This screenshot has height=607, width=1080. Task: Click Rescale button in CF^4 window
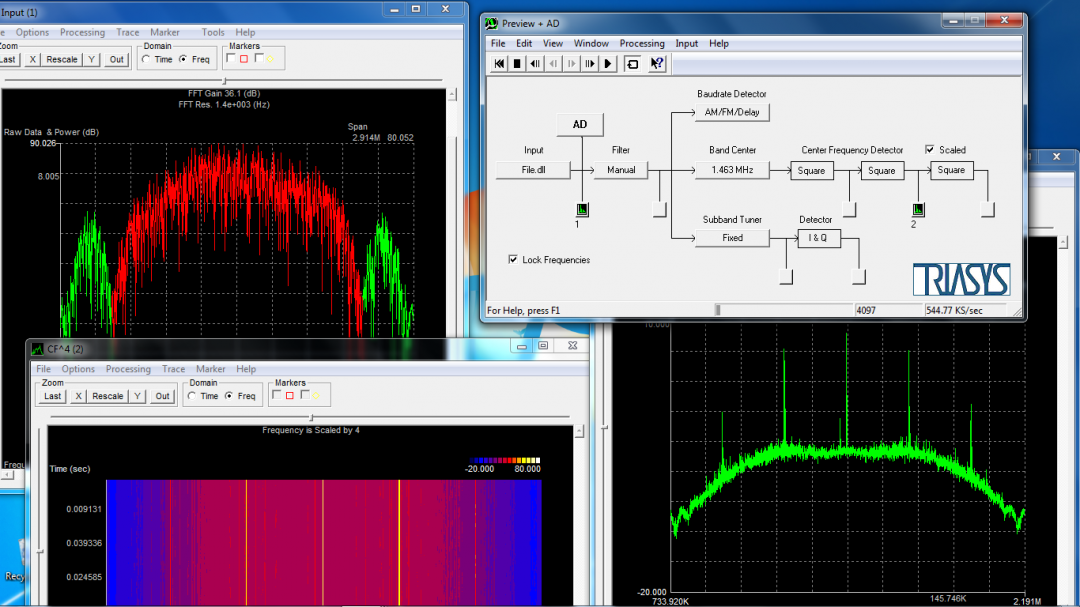point(108,396)
